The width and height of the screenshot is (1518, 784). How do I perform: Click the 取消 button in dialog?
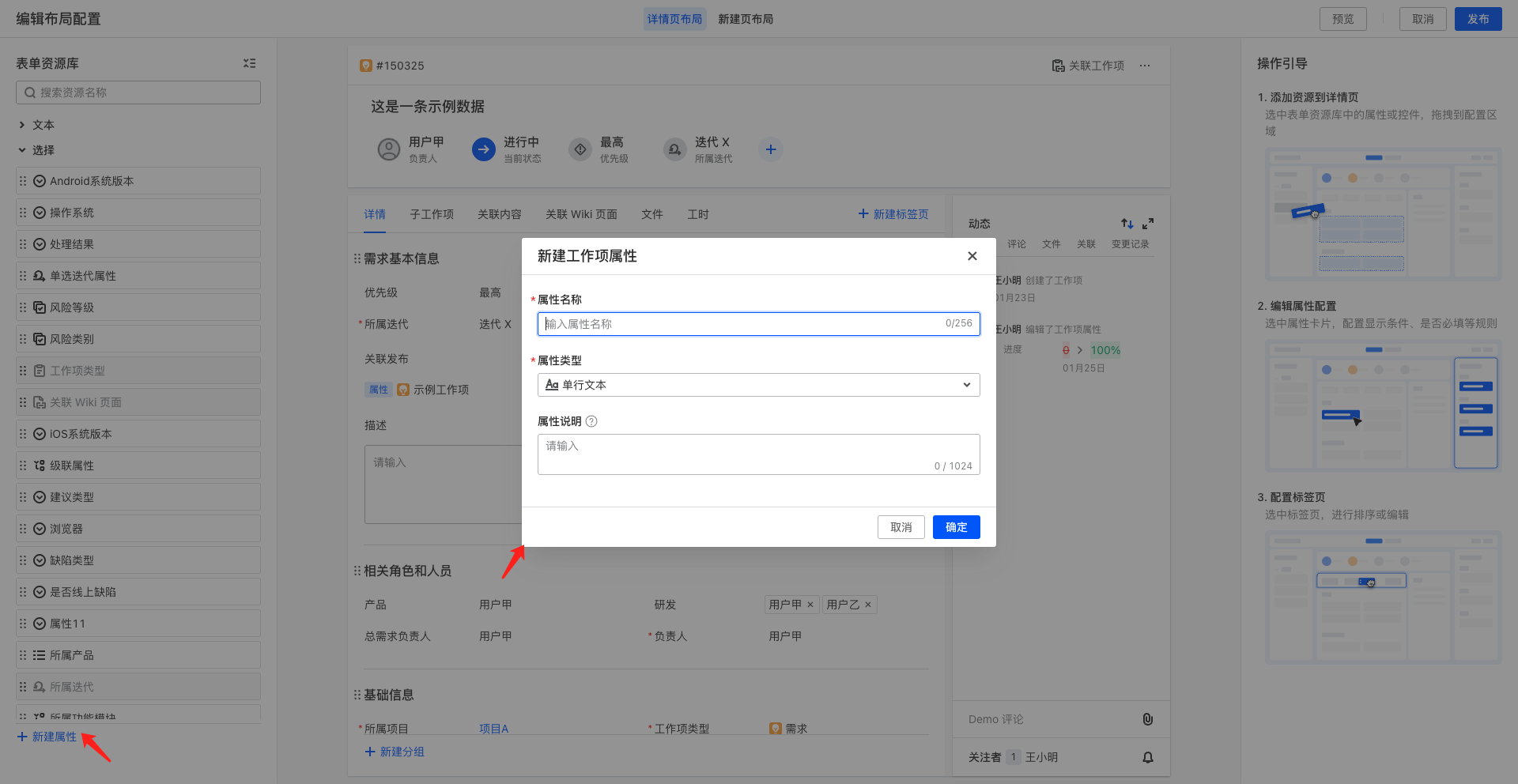901,527
